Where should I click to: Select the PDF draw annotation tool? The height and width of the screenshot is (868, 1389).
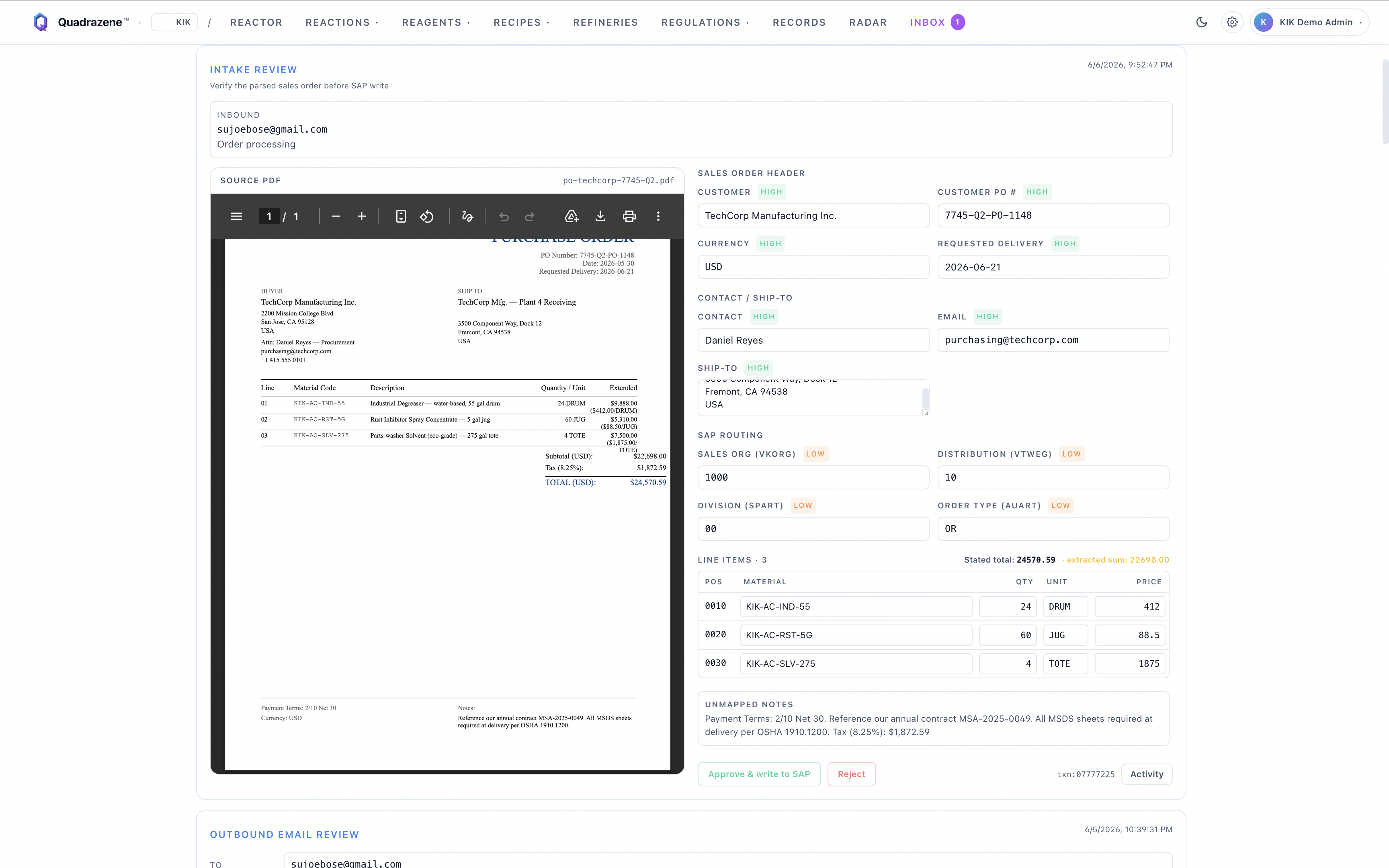[467, 217]
